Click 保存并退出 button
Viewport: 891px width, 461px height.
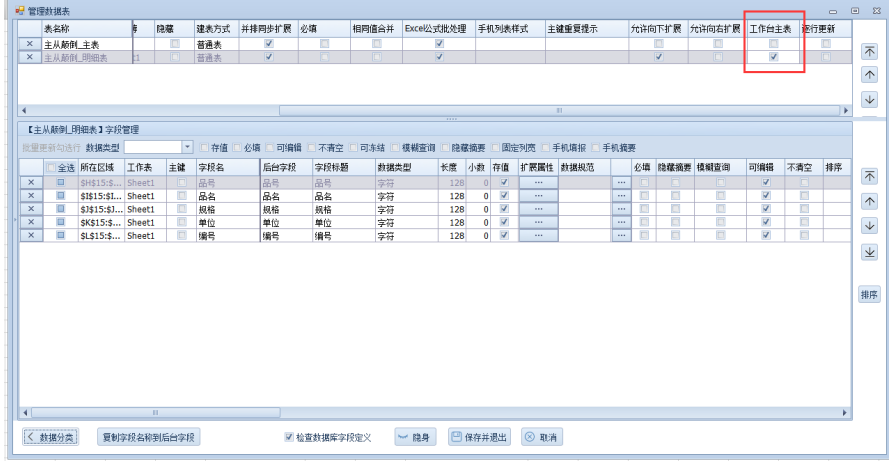coord(478,438)
